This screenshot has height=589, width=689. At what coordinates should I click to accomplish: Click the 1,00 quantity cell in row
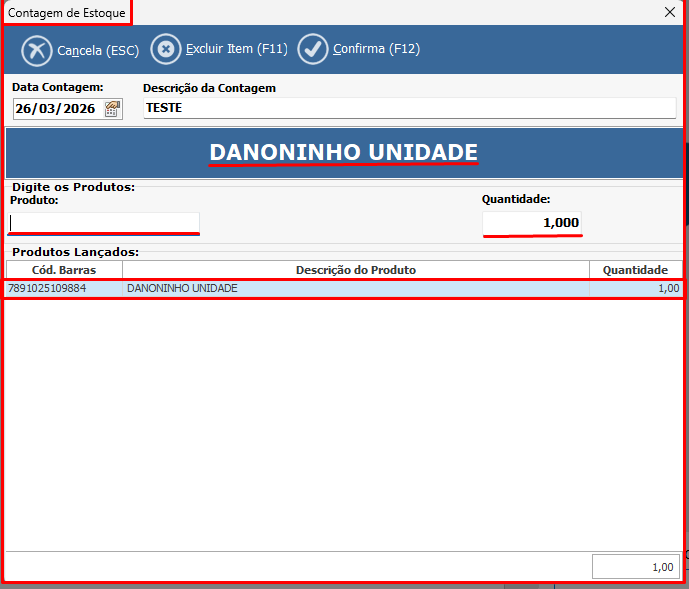635,288
